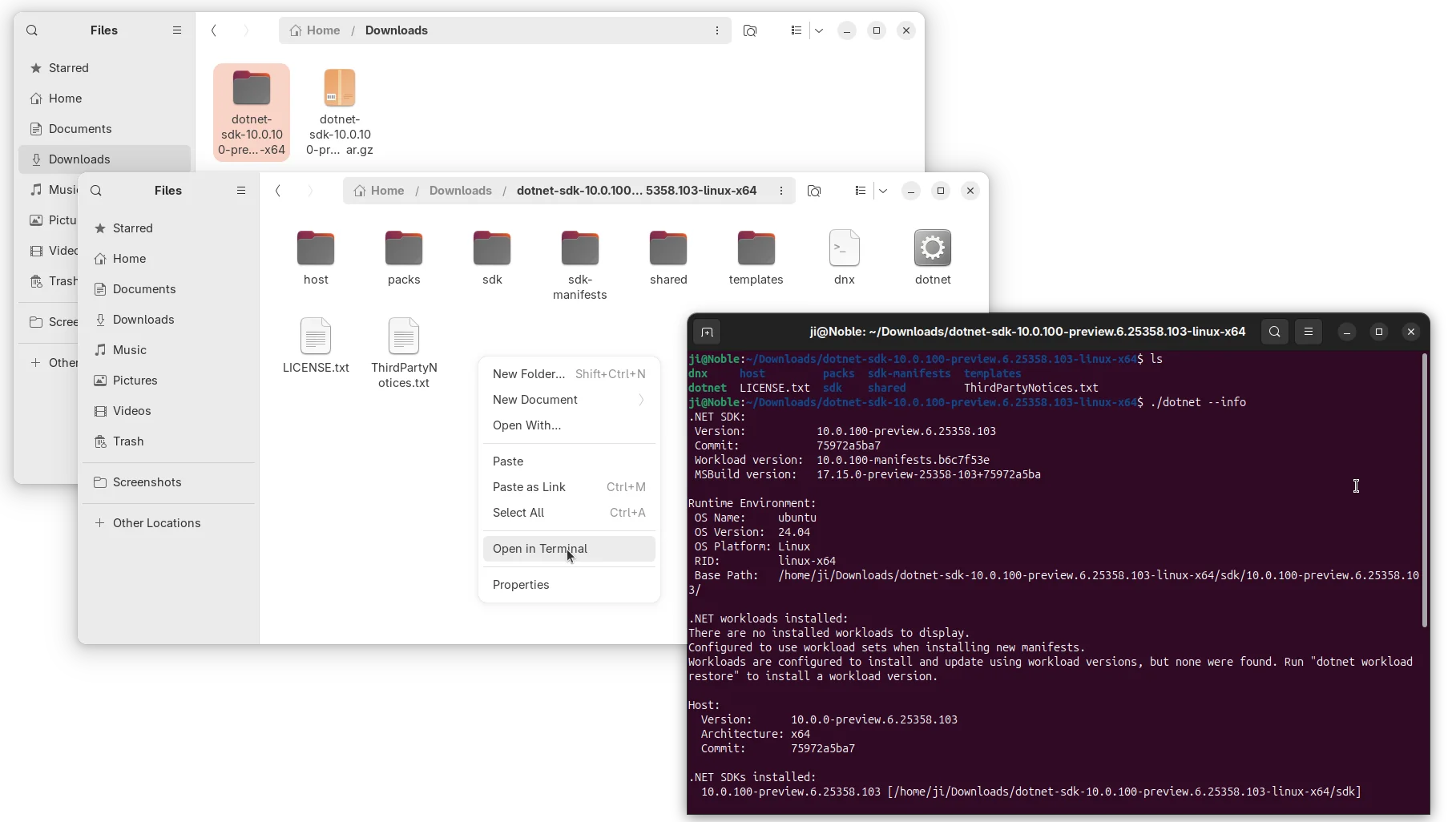Screen dimensions: 1456x822
Task: Open new tab in terminal window
Action: pyautogui.click(x=707, y=332)
